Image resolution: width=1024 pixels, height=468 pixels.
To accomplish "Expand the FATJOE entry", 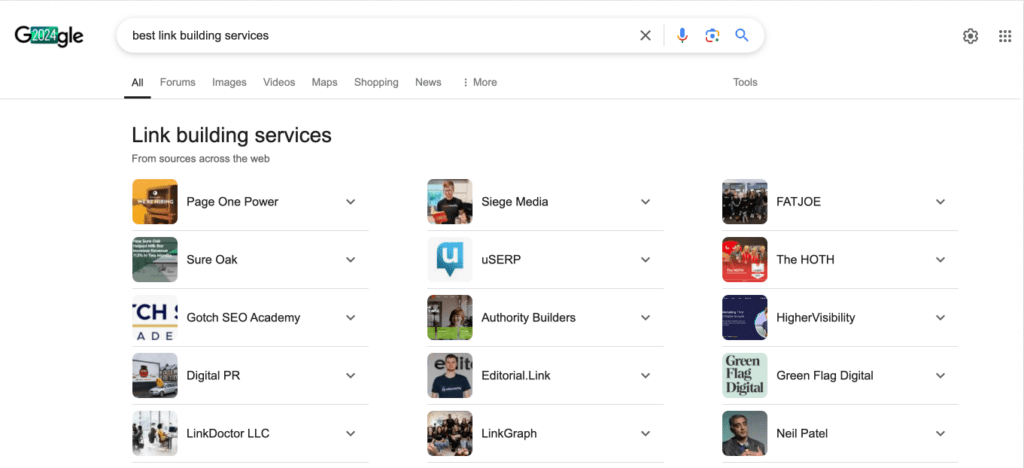I will 940,202.
